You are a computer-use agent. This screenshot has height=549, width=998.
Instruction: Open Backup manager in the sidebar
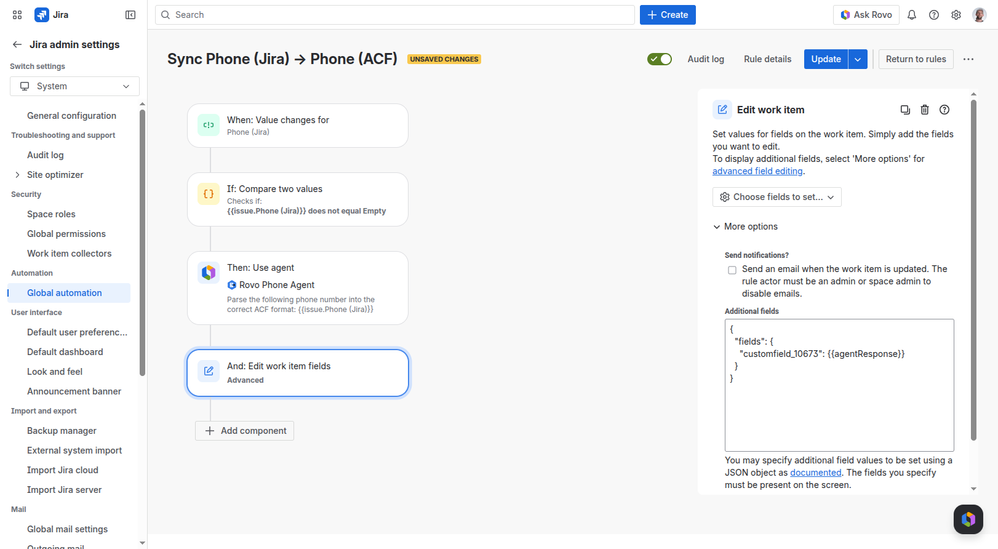tap(62, 431)
